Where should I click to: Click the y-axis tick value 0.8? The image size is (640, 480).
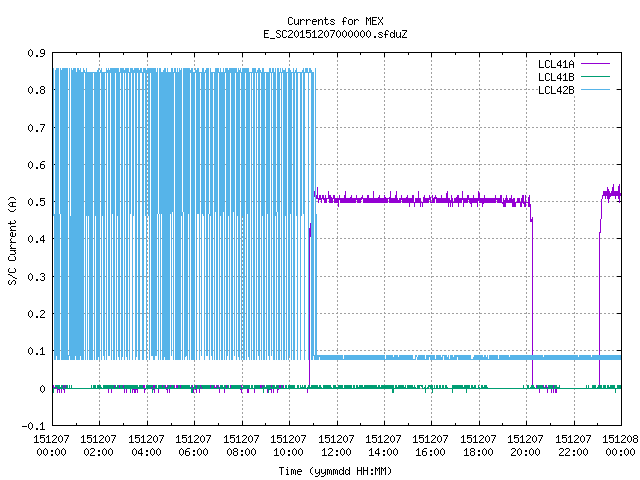coord(36,90)
